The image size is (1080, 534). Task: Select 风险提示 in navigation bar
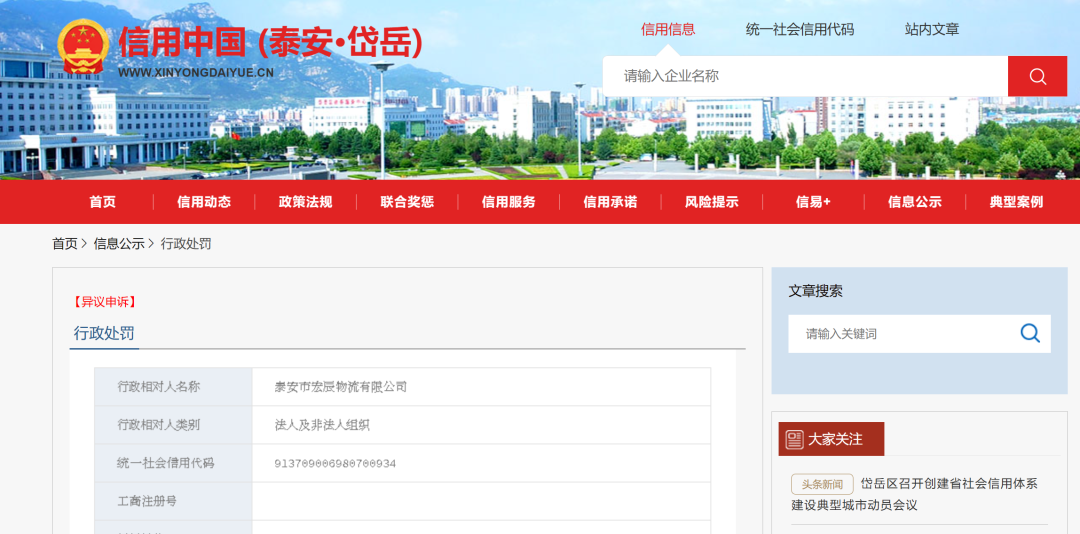coord(712,202)
